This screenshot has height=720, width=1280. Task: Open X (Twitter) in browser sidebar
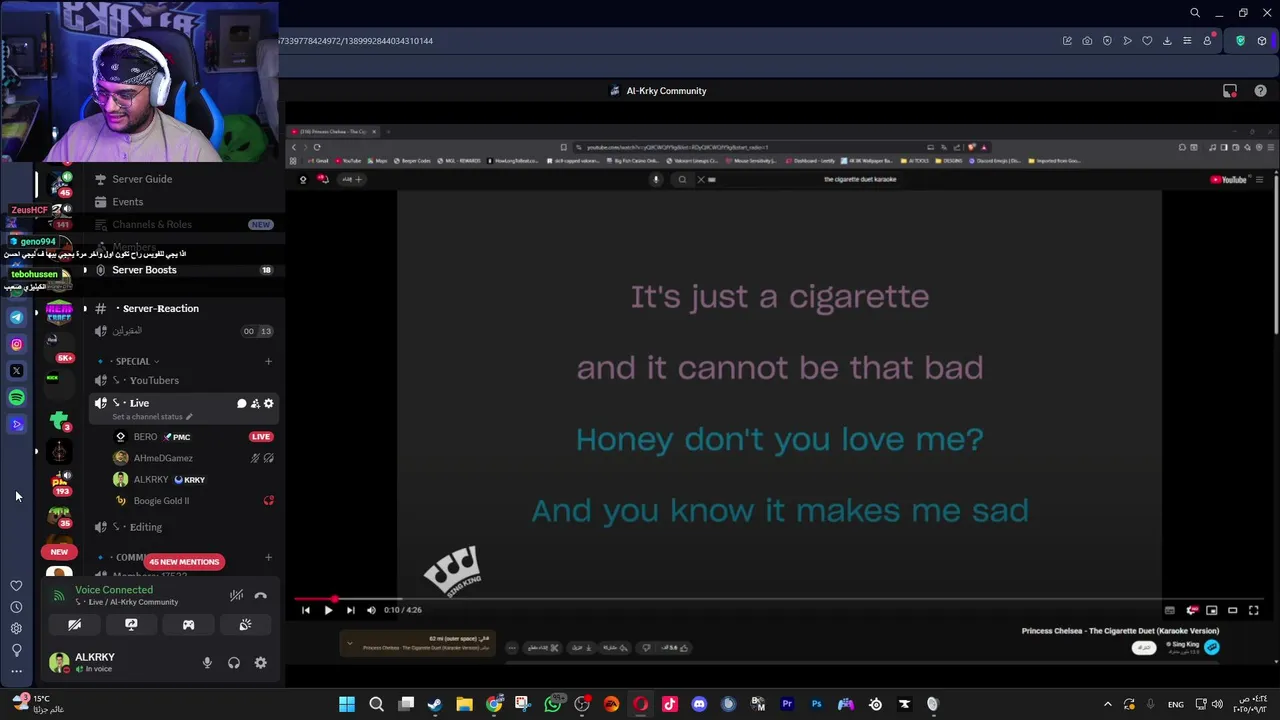[16, 371]
